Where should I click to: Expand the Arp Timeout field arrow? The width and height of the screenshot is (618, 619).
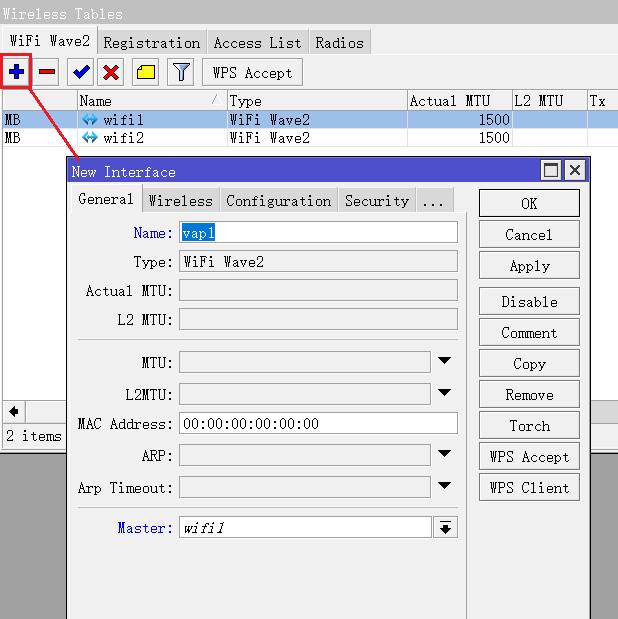pos(445,487)
